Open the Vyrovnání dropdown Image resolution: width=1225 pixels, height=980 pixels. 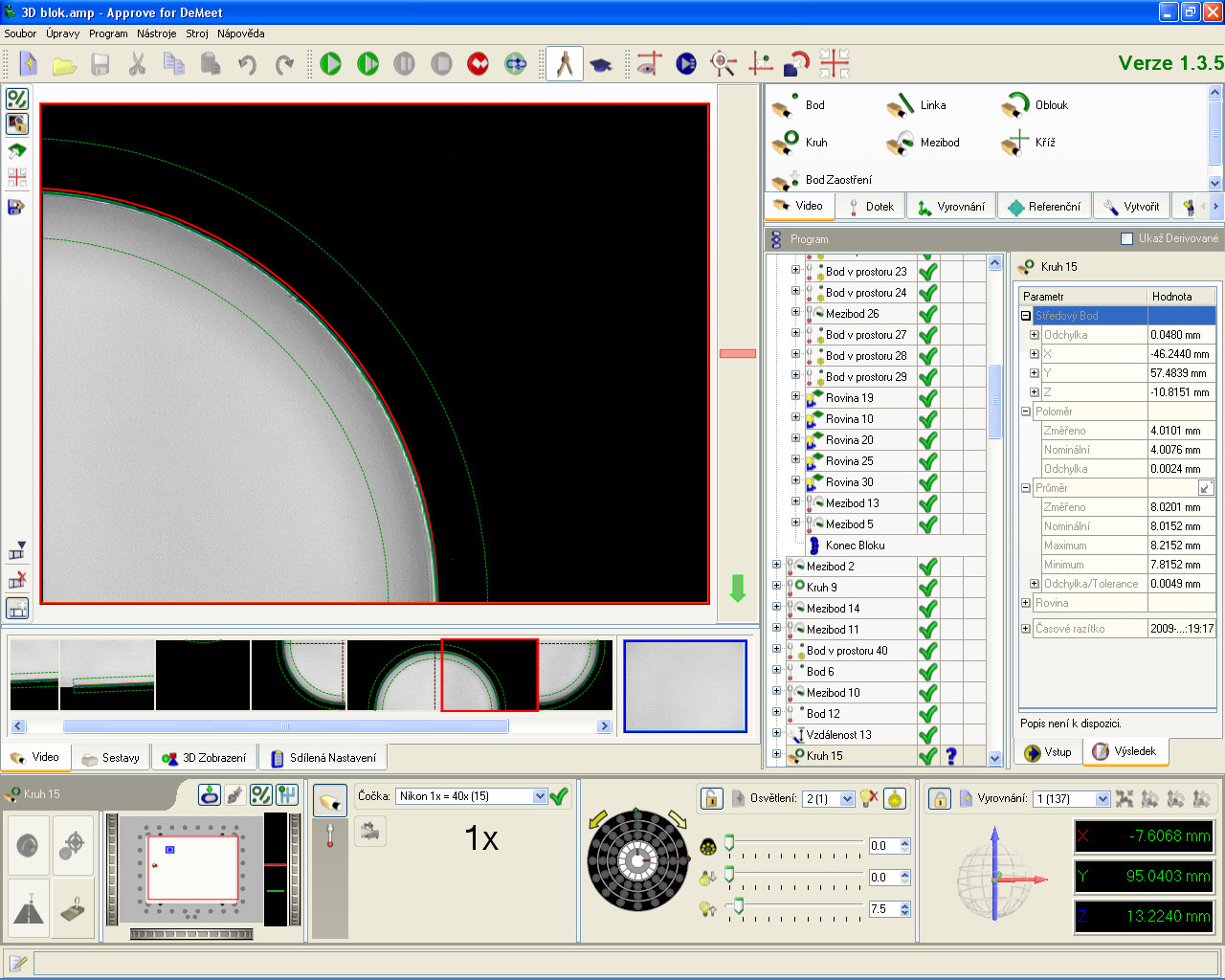(x=1102, y=799)
